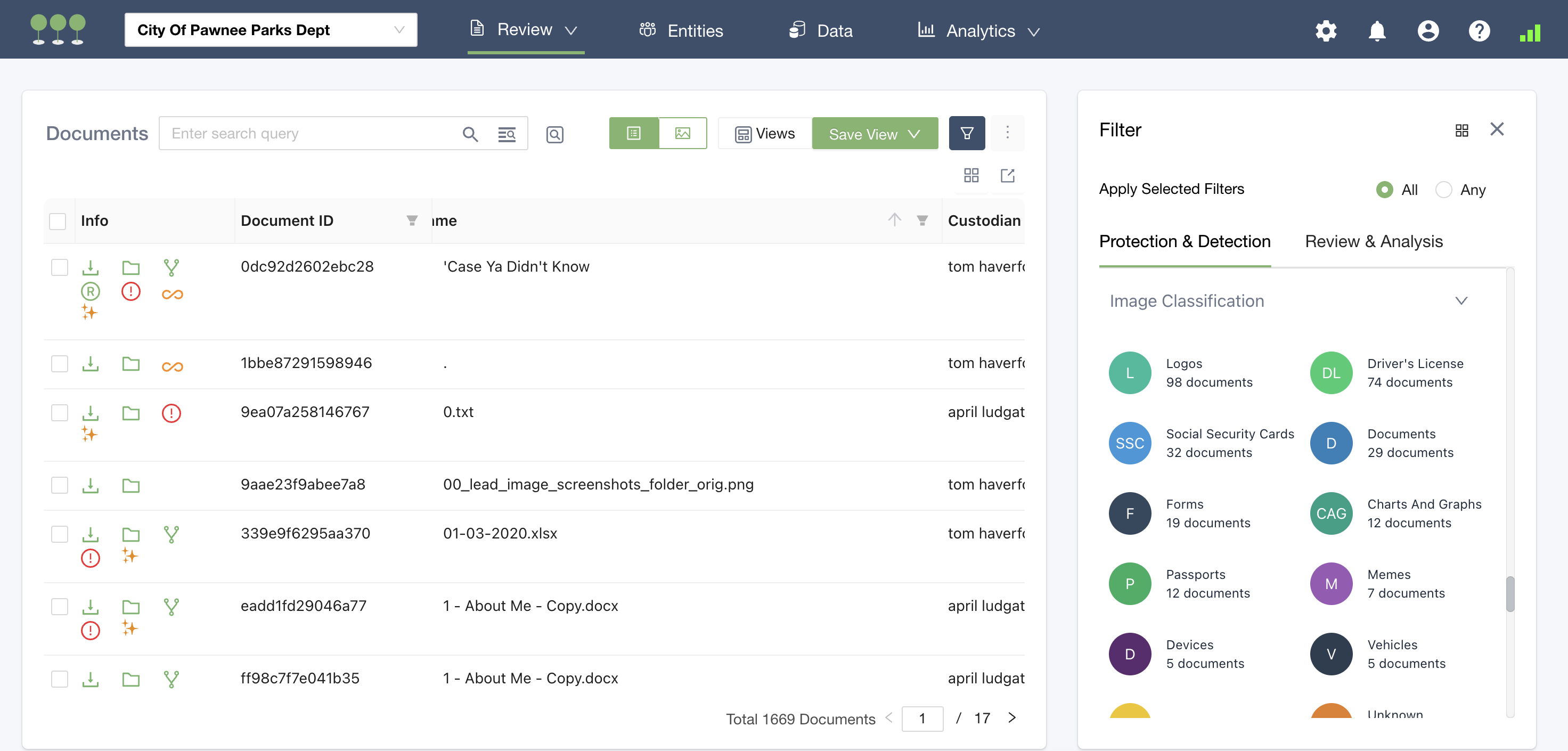Viewport: 1568px width, 751px height.
Task: Switch to image gallery view
Action: point(682,133)
